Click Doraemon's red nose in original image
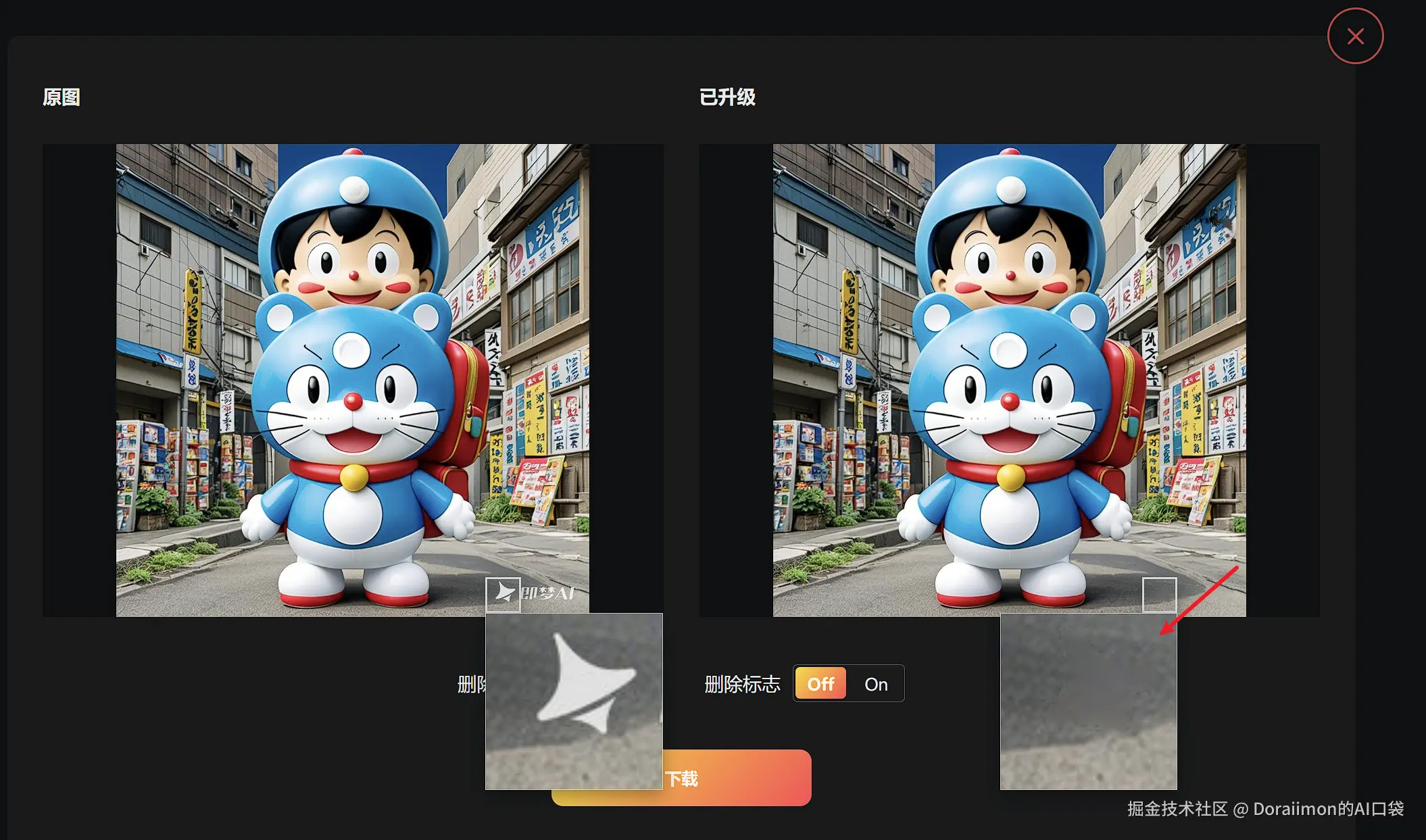 pos(353,402)
